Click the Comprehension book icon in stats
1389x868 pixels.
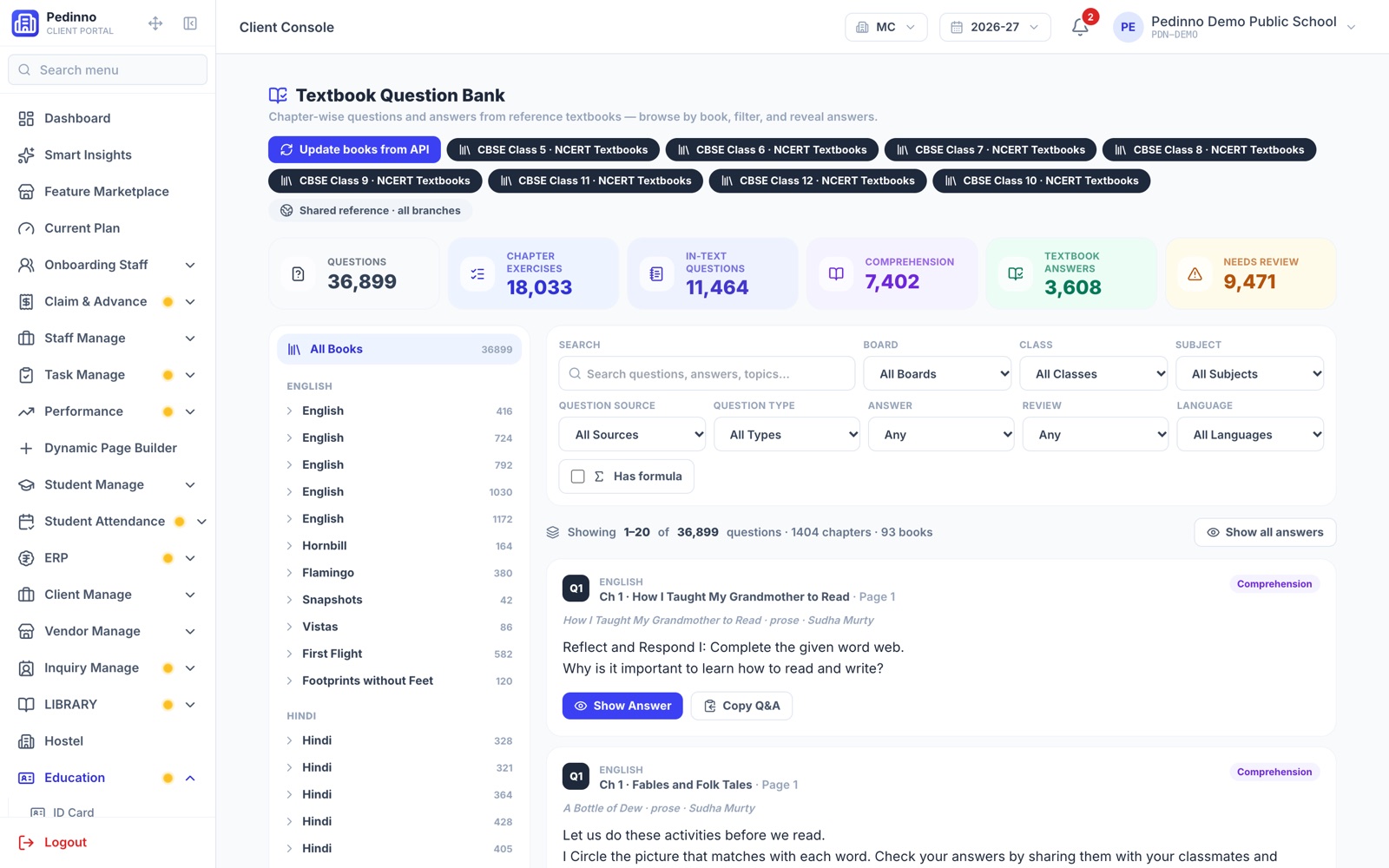836,274
